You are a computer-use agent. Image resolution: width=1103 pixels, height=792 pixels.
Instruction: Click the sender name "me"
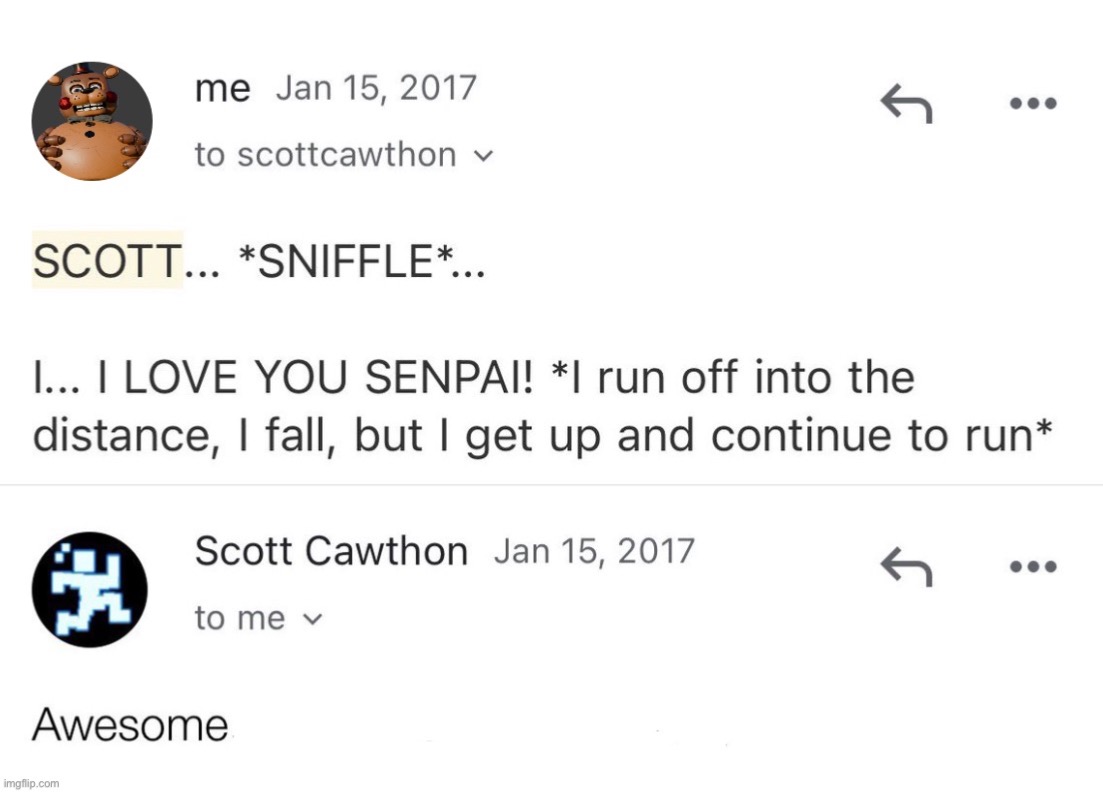(x=222, y=90)
